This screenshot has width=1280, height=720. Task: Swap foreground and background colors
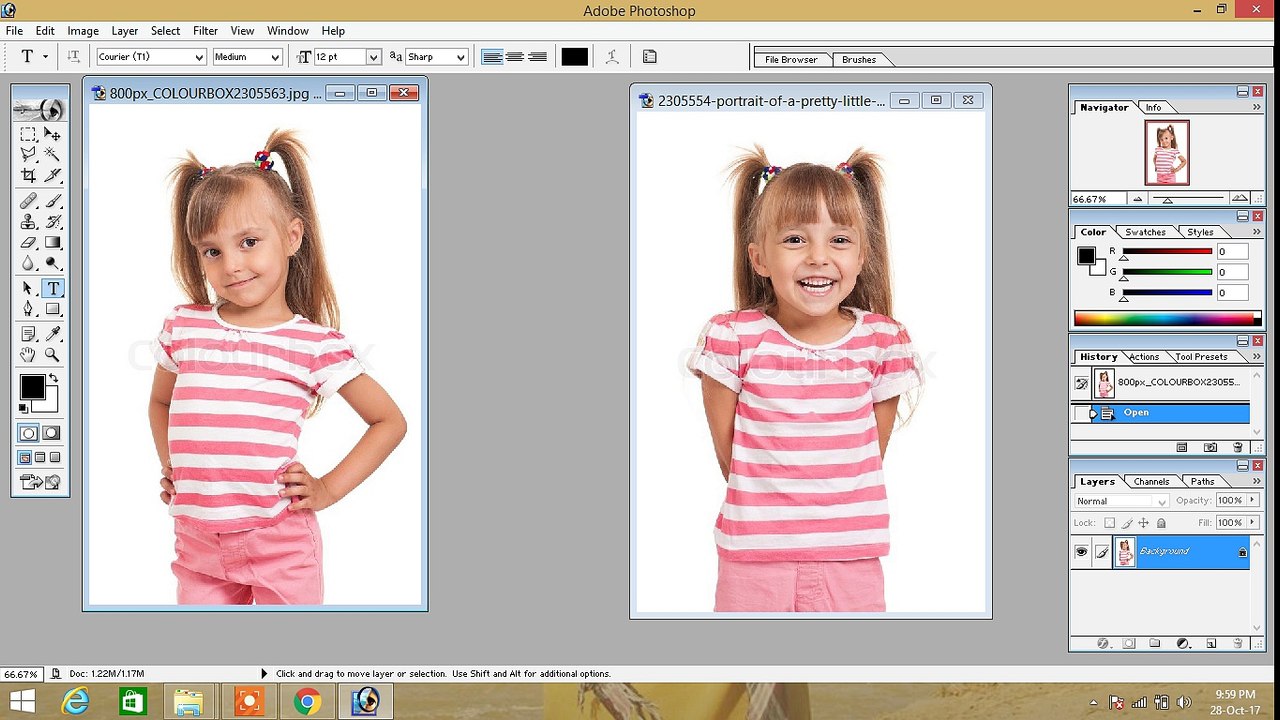[54, 378]
